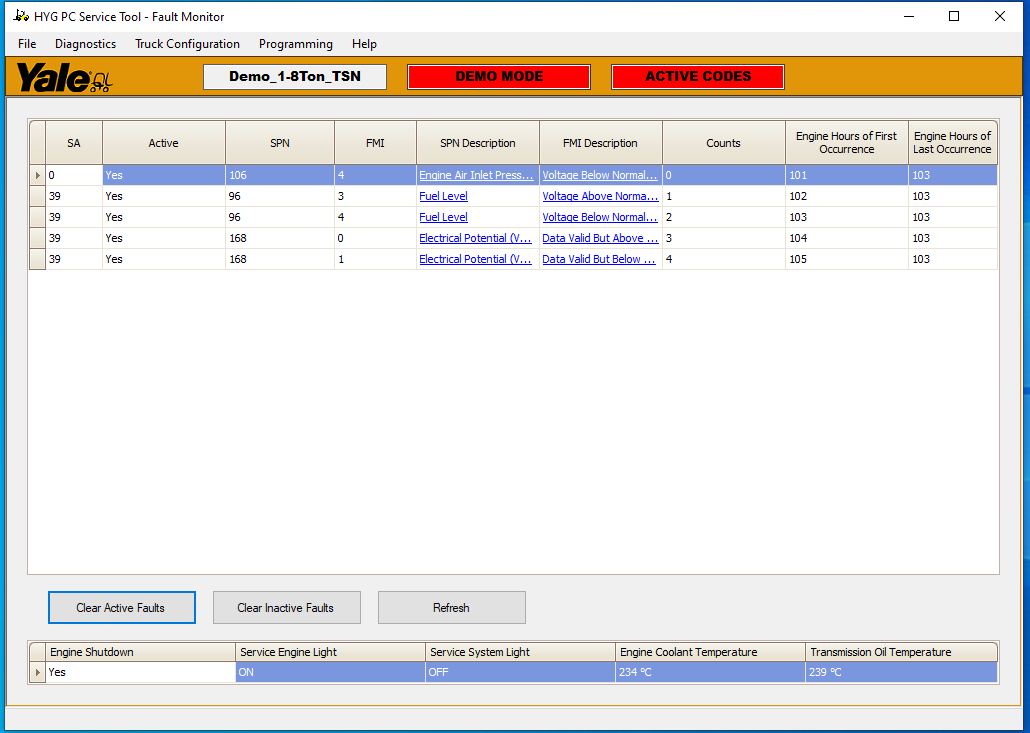Screen dimensions: 1030x733
Task: Open the Help menu
Action: (364, 44)
